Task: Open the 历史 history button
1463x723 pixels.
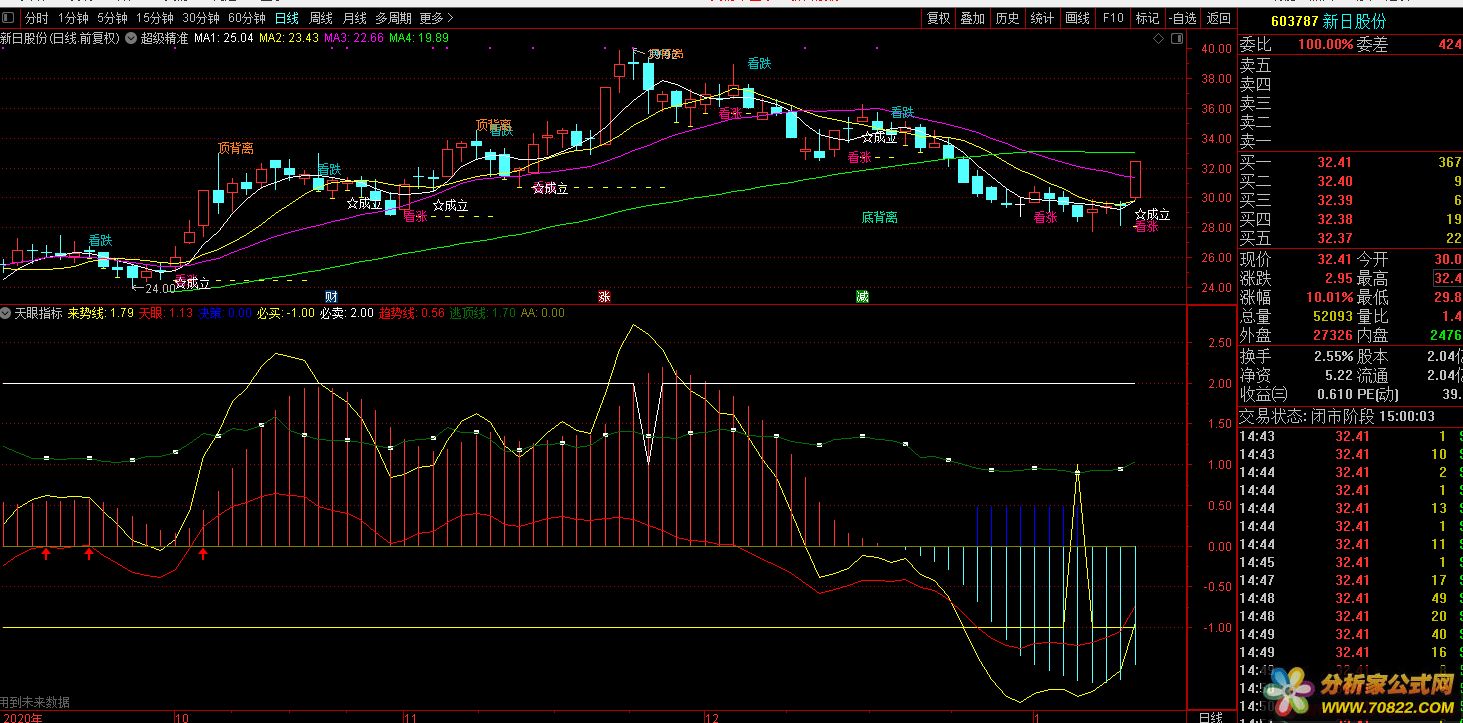Action: coord(1007,17)
